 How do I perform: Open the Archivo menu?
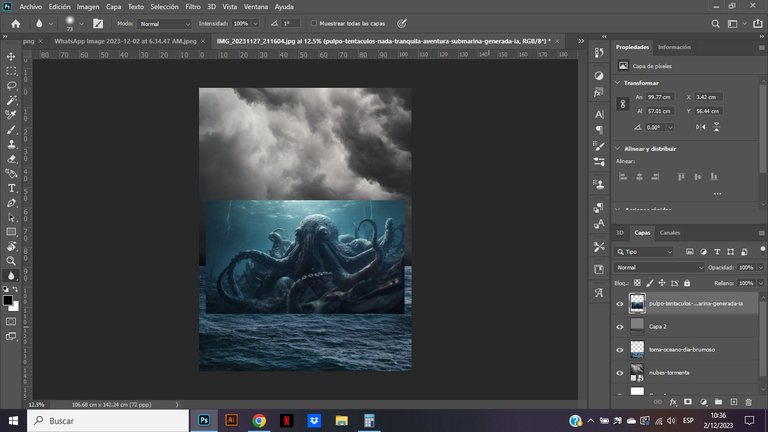coord(30,7)
